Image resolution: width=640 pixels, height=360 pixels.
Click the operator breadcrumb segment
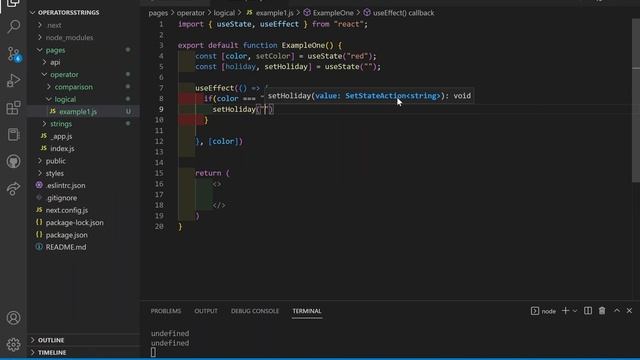[x=191, y=13]
